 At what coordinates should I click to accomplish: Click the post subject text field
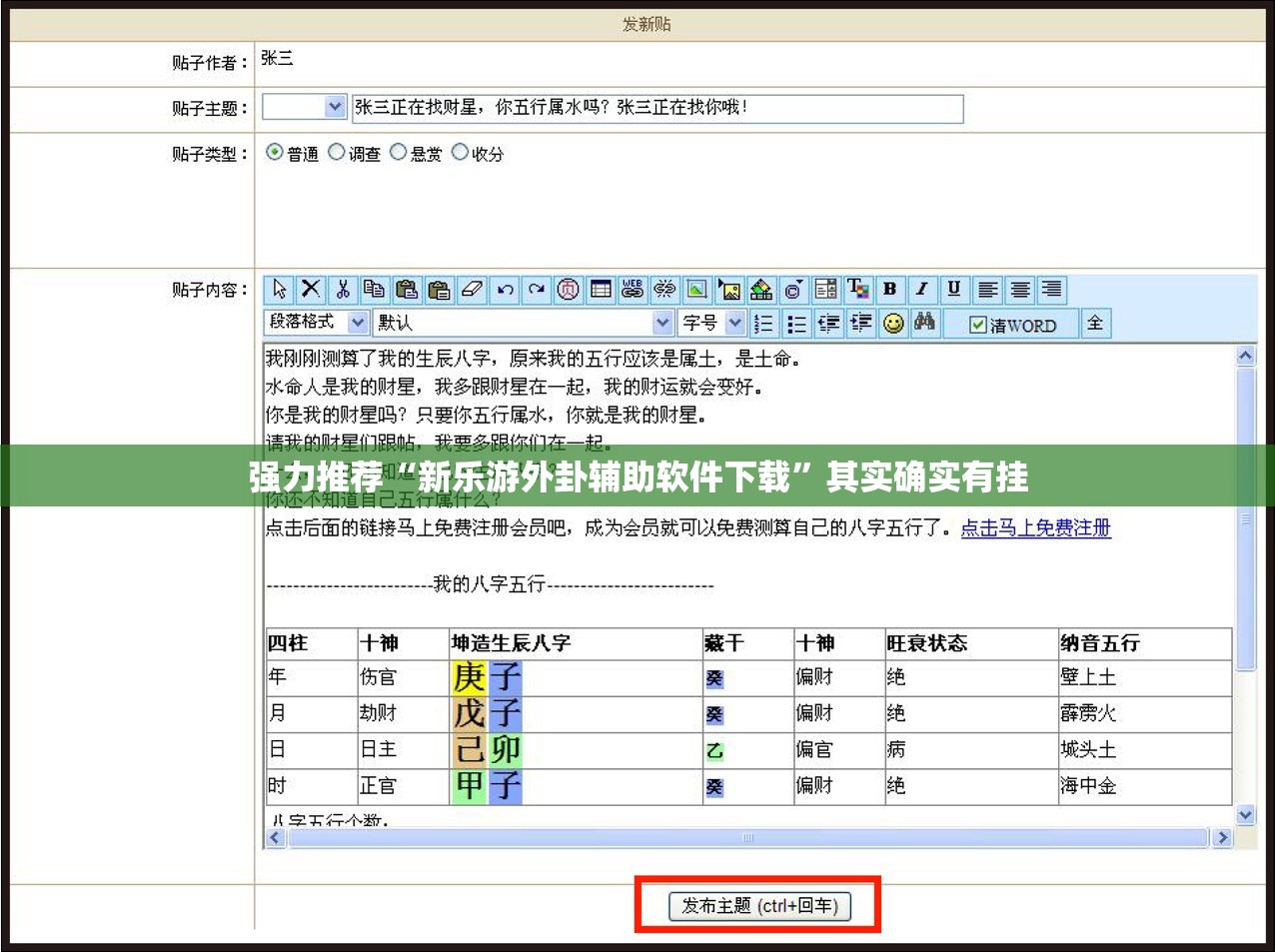(657, 108)
